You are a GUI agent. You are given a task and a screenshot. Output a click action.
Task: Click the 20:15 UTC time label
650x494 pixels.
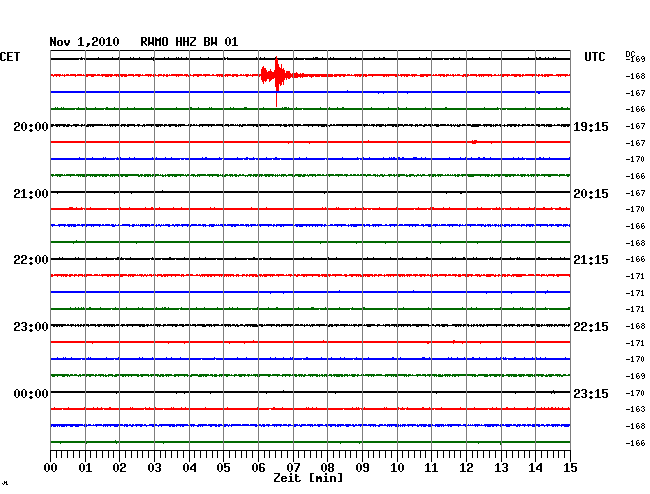tap(591, 194)
